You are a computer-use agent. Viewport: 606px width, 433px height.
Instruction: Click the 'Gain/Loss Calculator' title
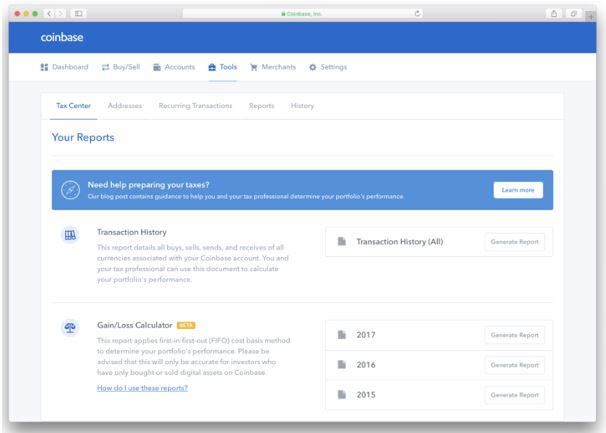(134, 325)
